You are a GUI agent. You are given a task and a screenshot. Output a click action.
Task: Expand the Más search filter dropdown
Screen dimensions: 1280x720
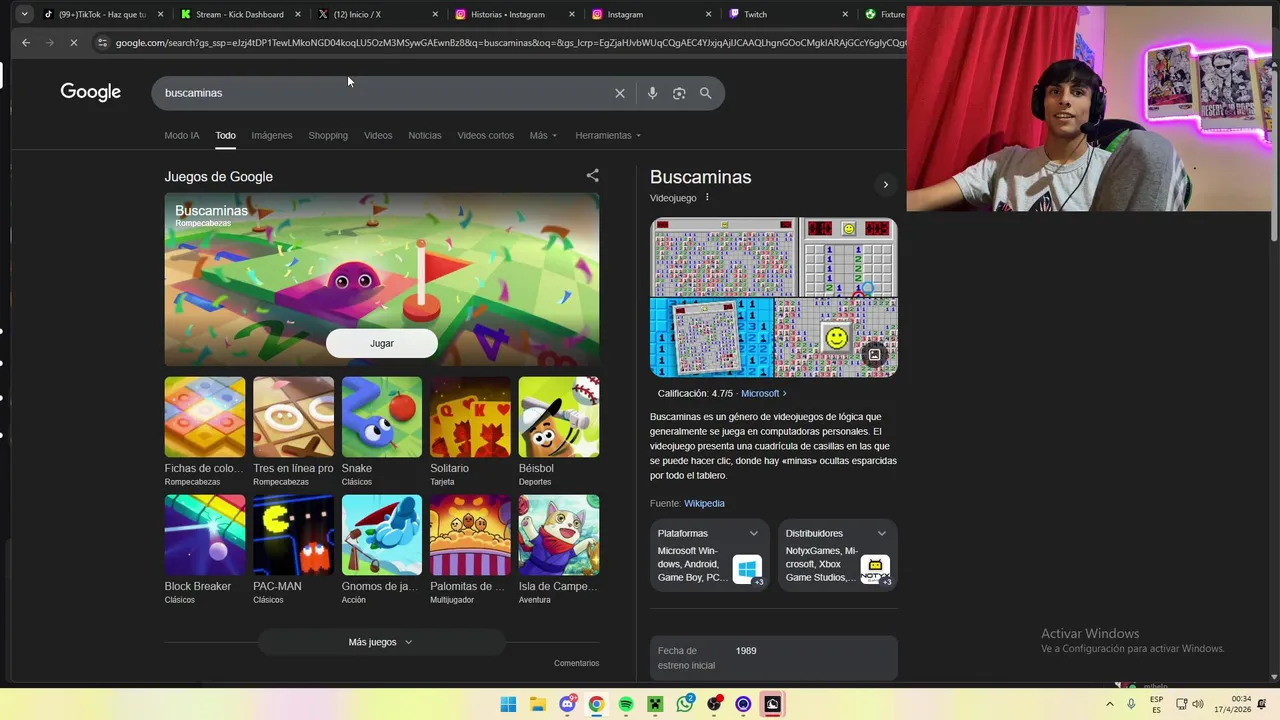(x=543, y=135)
